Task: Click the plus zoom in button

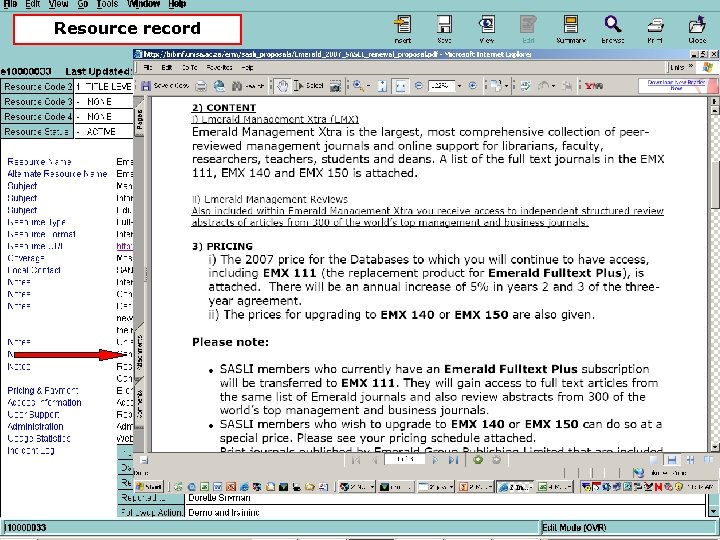Action: (472, 86)
